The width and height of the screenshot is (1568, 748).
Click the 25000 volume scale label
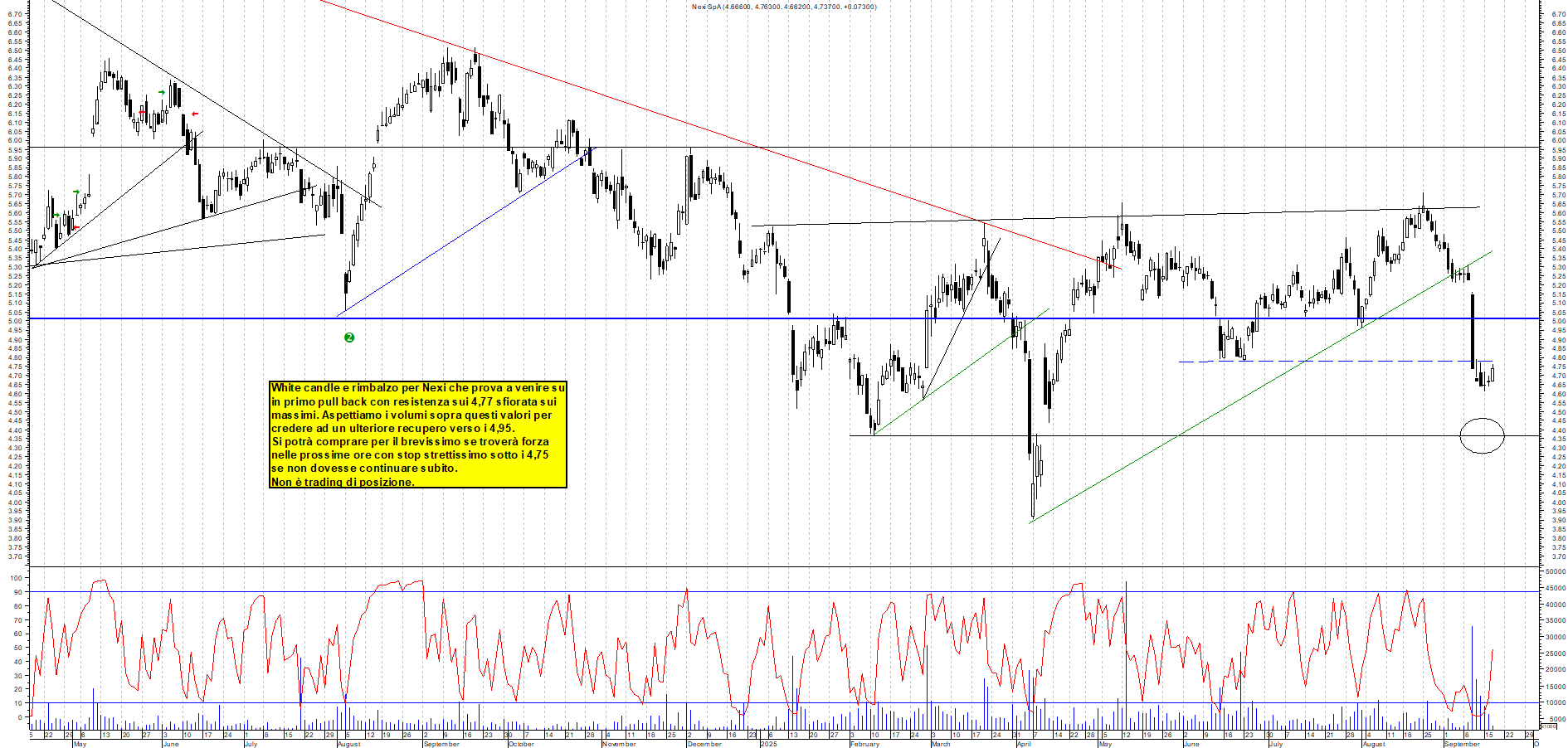click(1556, 653)
